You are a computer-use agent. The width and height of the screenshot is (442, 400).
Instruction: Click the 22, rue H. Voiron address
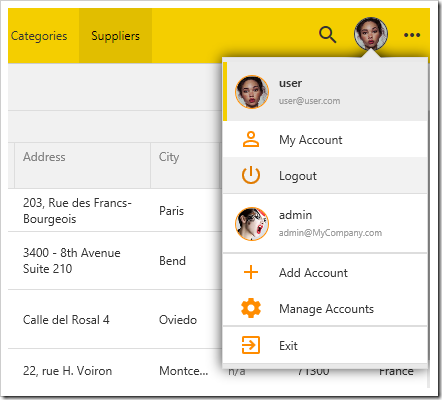click(x=67, y=371)
